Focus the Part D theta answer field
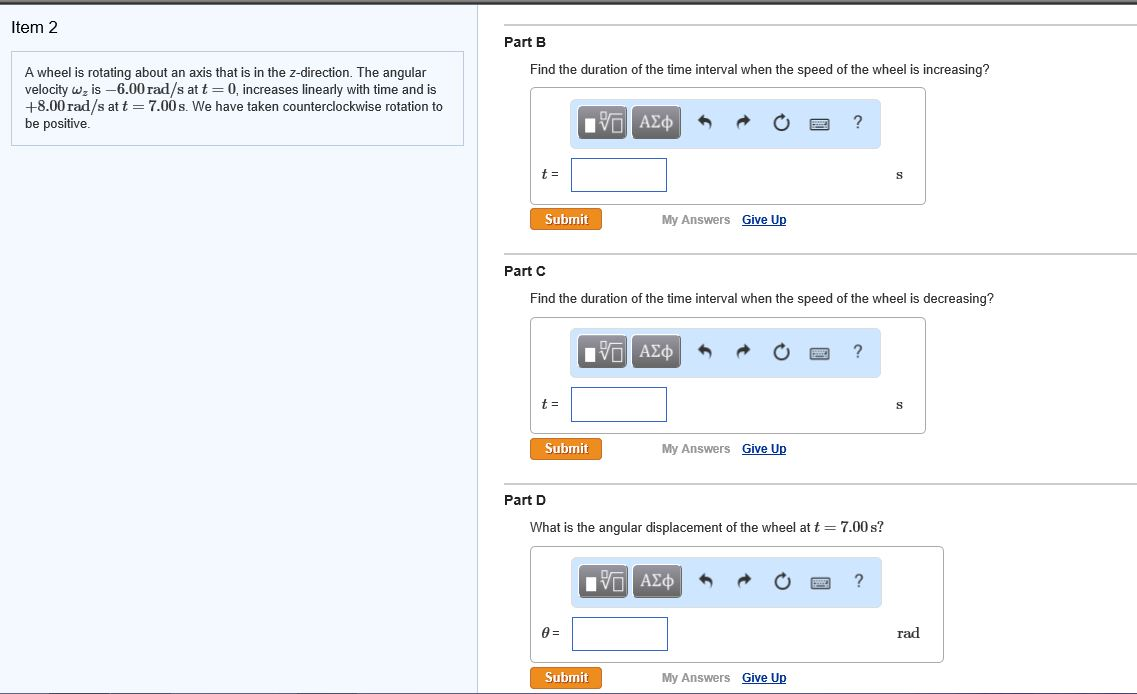 click(620, 633)
